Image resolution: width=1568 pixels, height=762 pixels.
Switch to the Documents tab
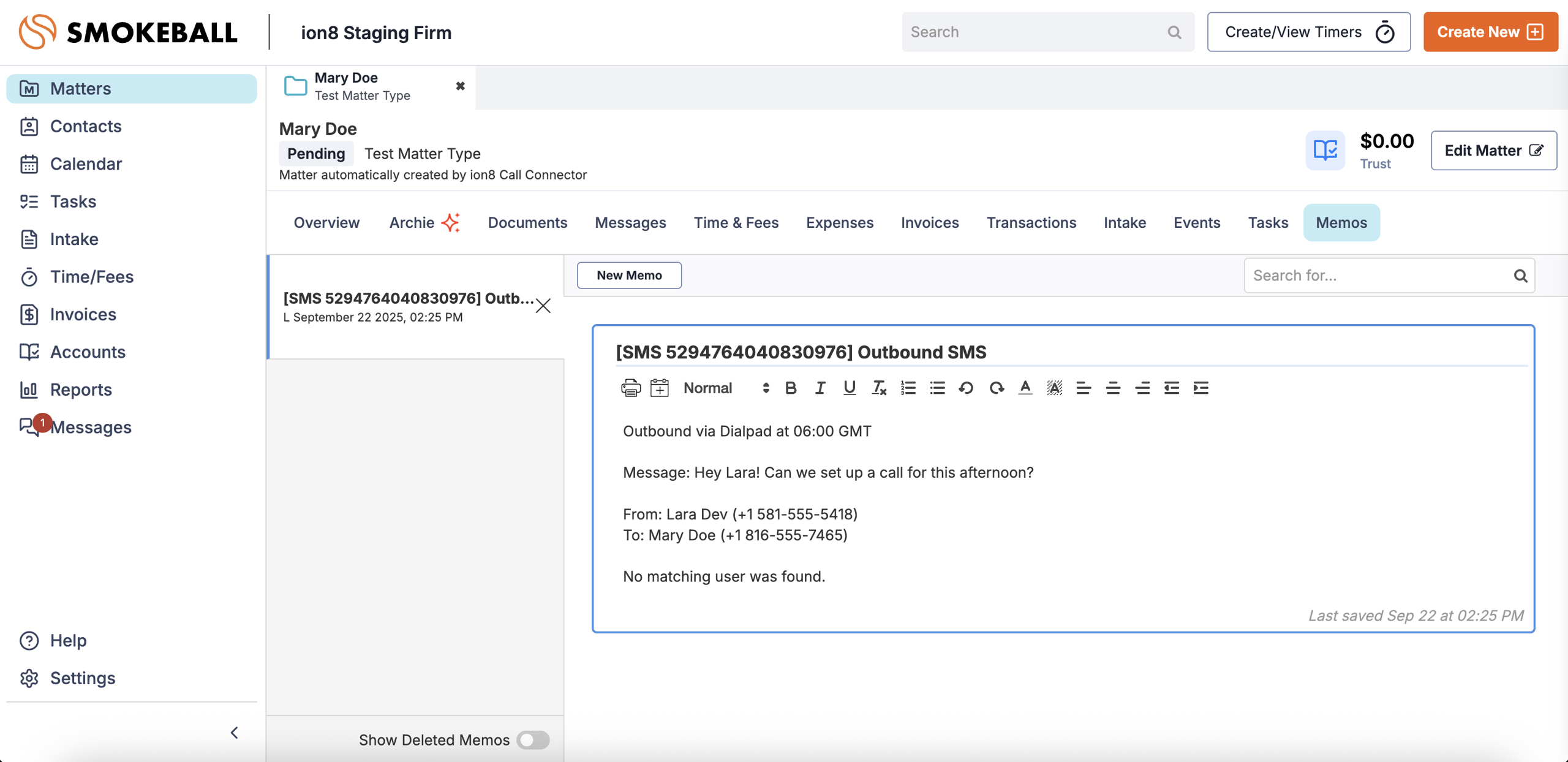(x=527, y=222)
